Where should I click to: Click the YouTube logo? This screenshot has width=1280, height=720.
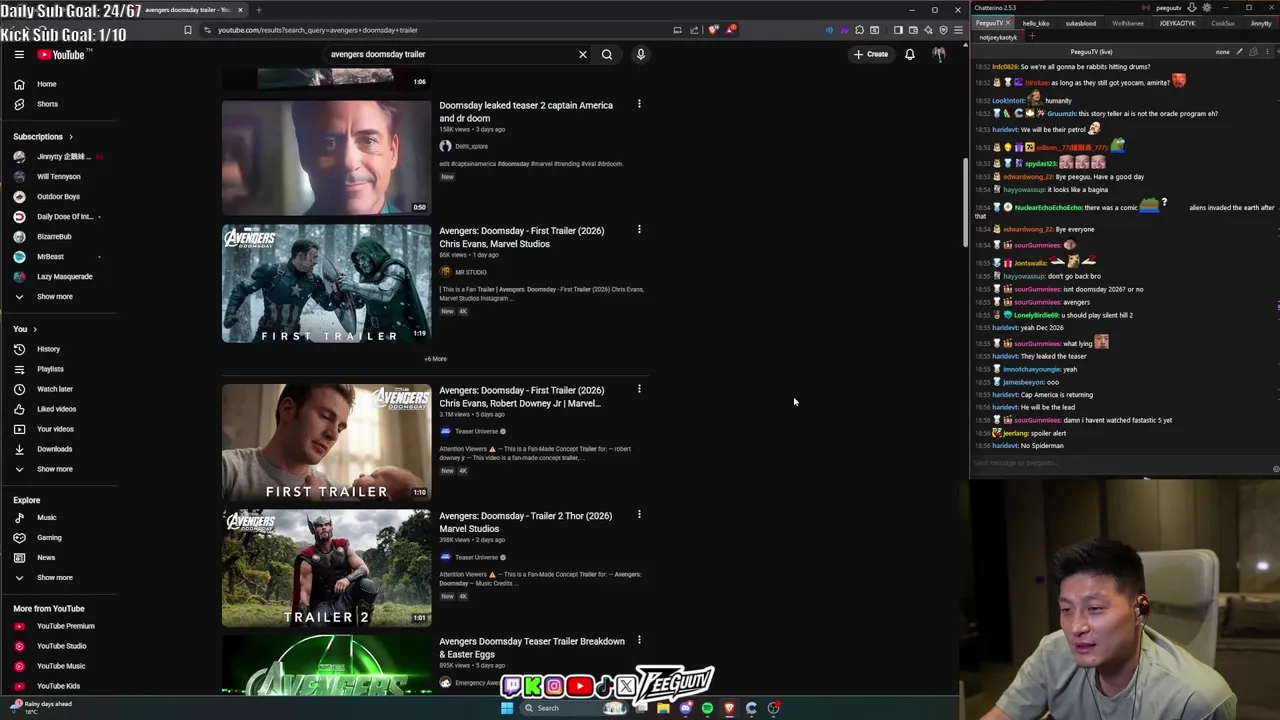(62, 55)
